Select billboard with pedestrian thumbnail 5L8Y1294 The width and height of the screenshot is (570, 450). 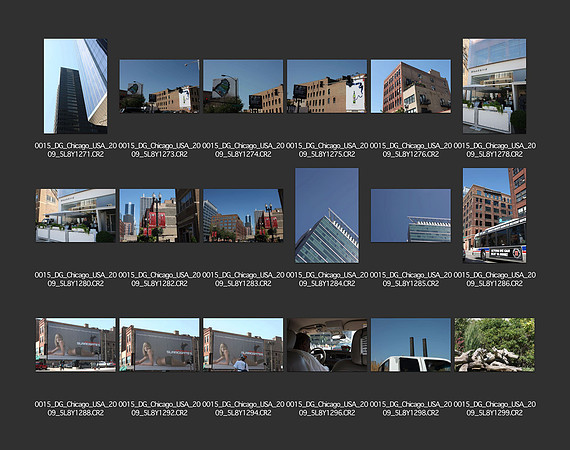pyautogui.click(x=243, y=345)
